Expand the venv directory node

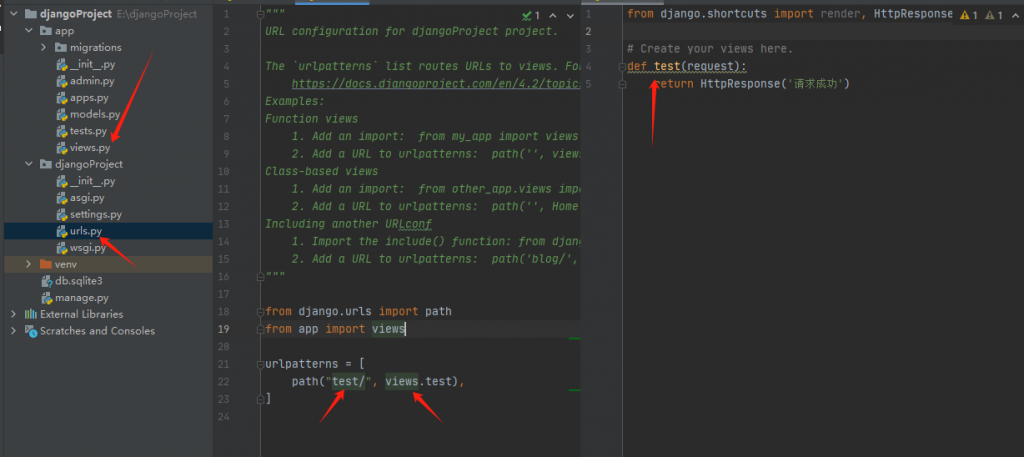click(29, 264)
